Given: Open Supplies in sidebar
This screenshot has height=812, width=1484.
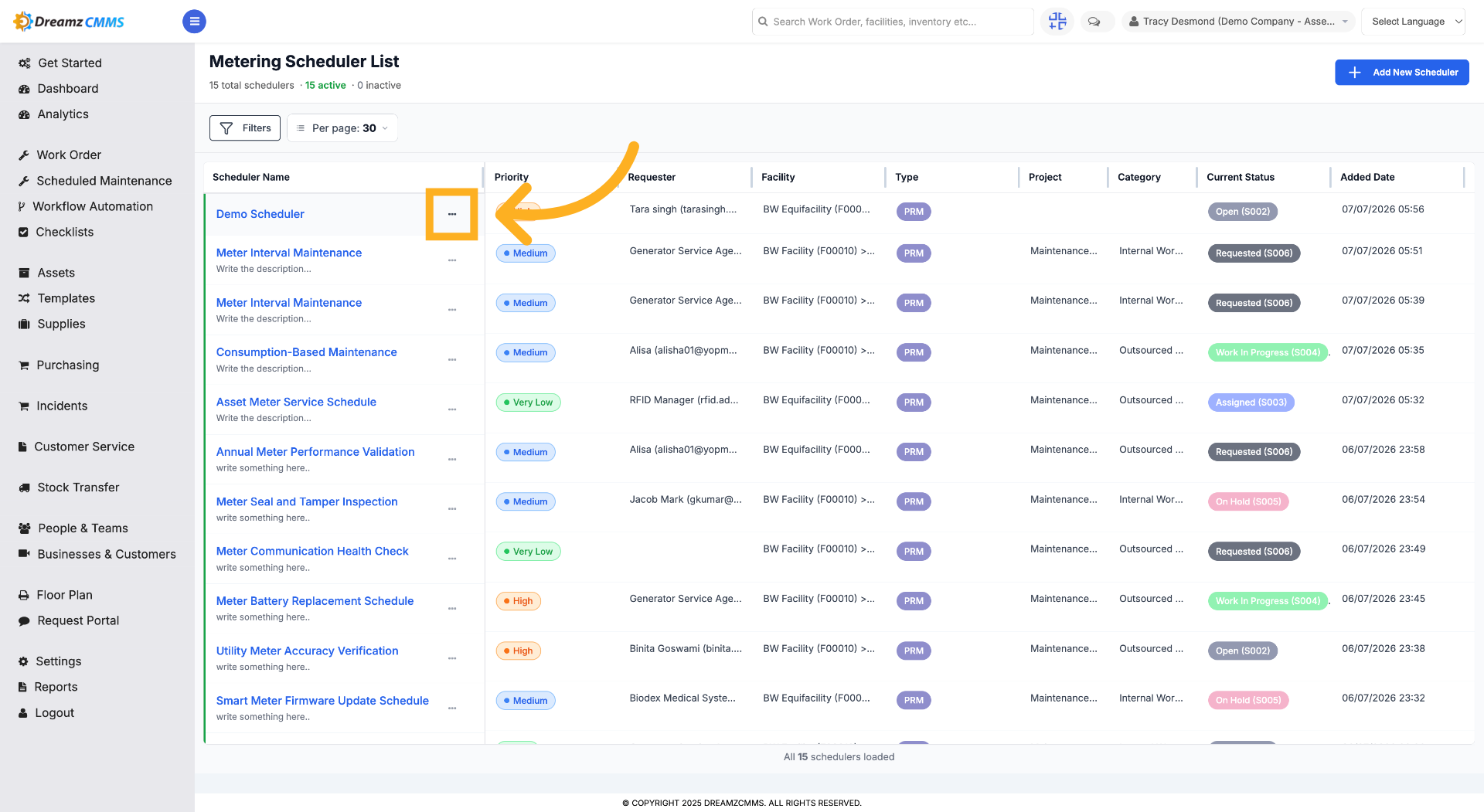Looking at the screenshot, I should click(x=61, y=324).
